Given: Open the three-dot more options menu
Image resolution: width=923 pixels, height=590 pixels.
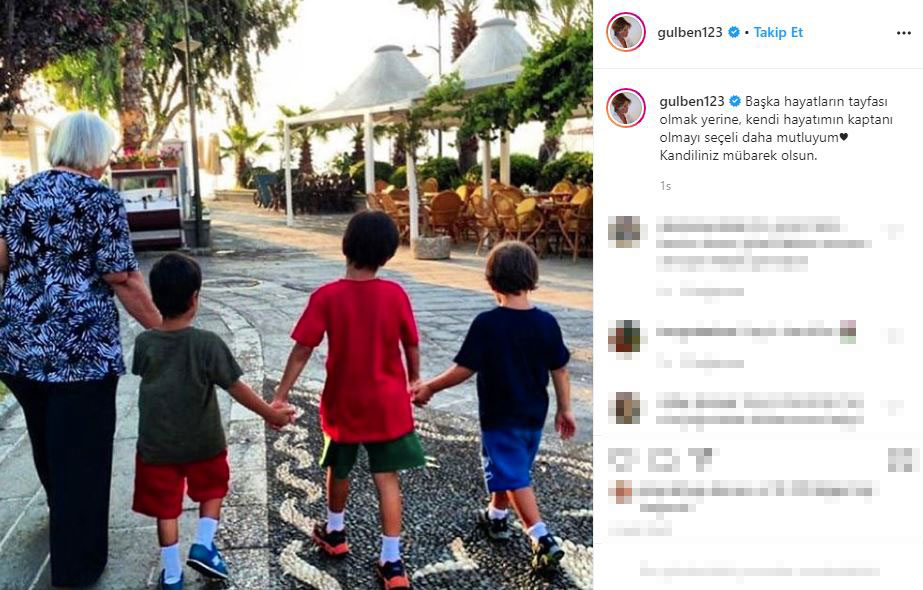Looking at the screenshot, I should pyautogui.click(x=903, y=33).
